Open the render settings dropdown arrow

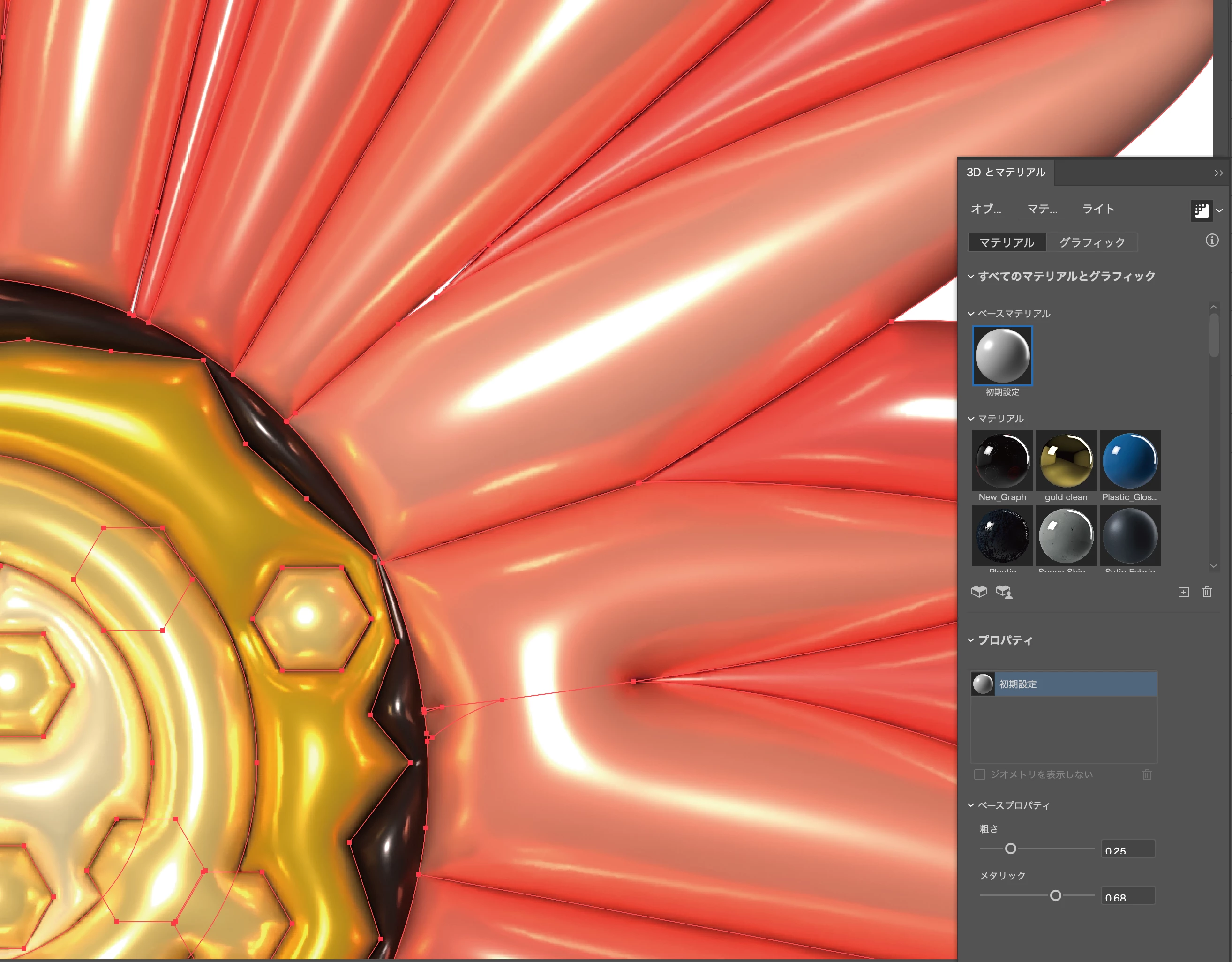coord(1220,210)
